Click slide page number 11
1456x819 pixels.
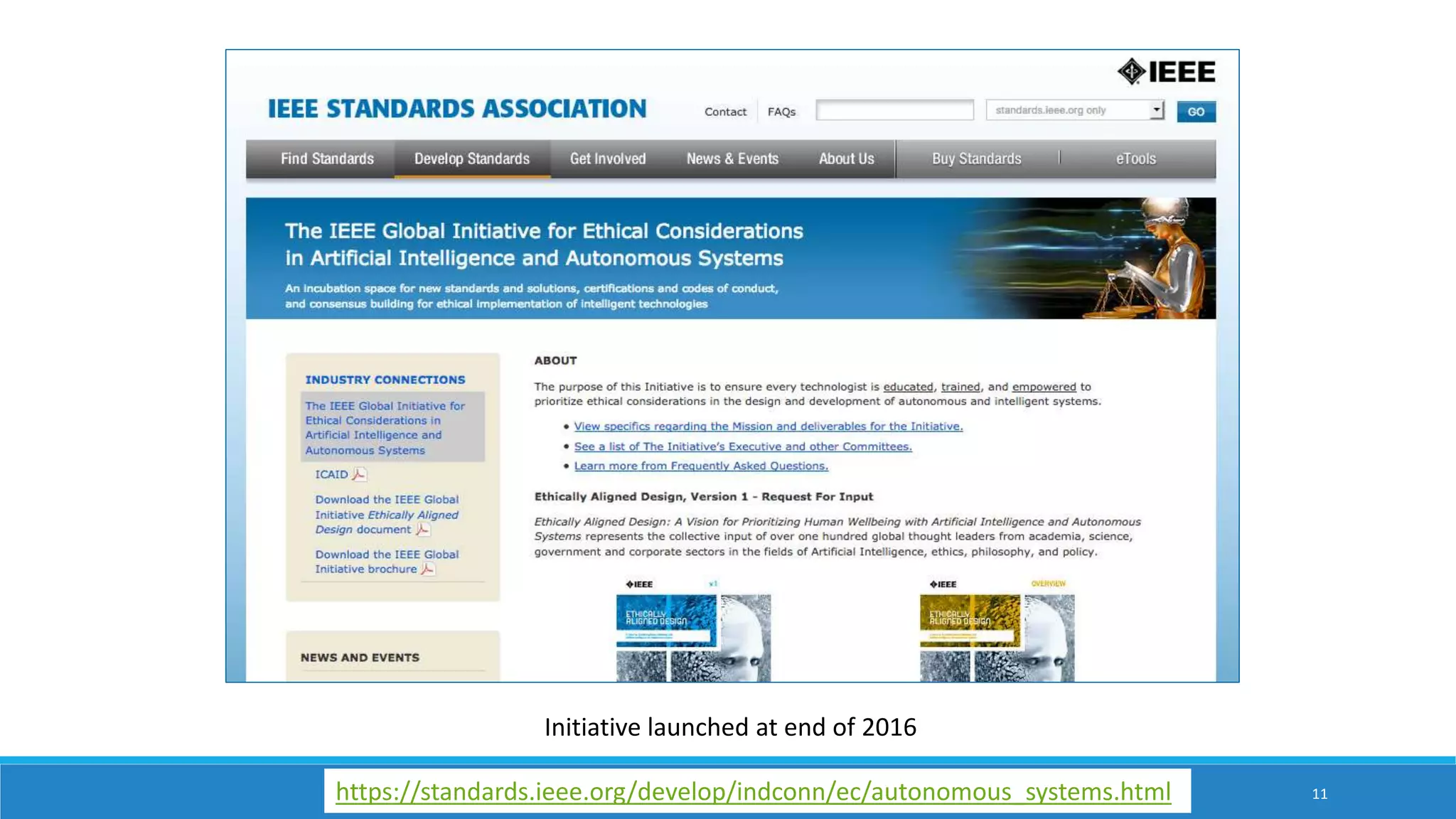1319,794
